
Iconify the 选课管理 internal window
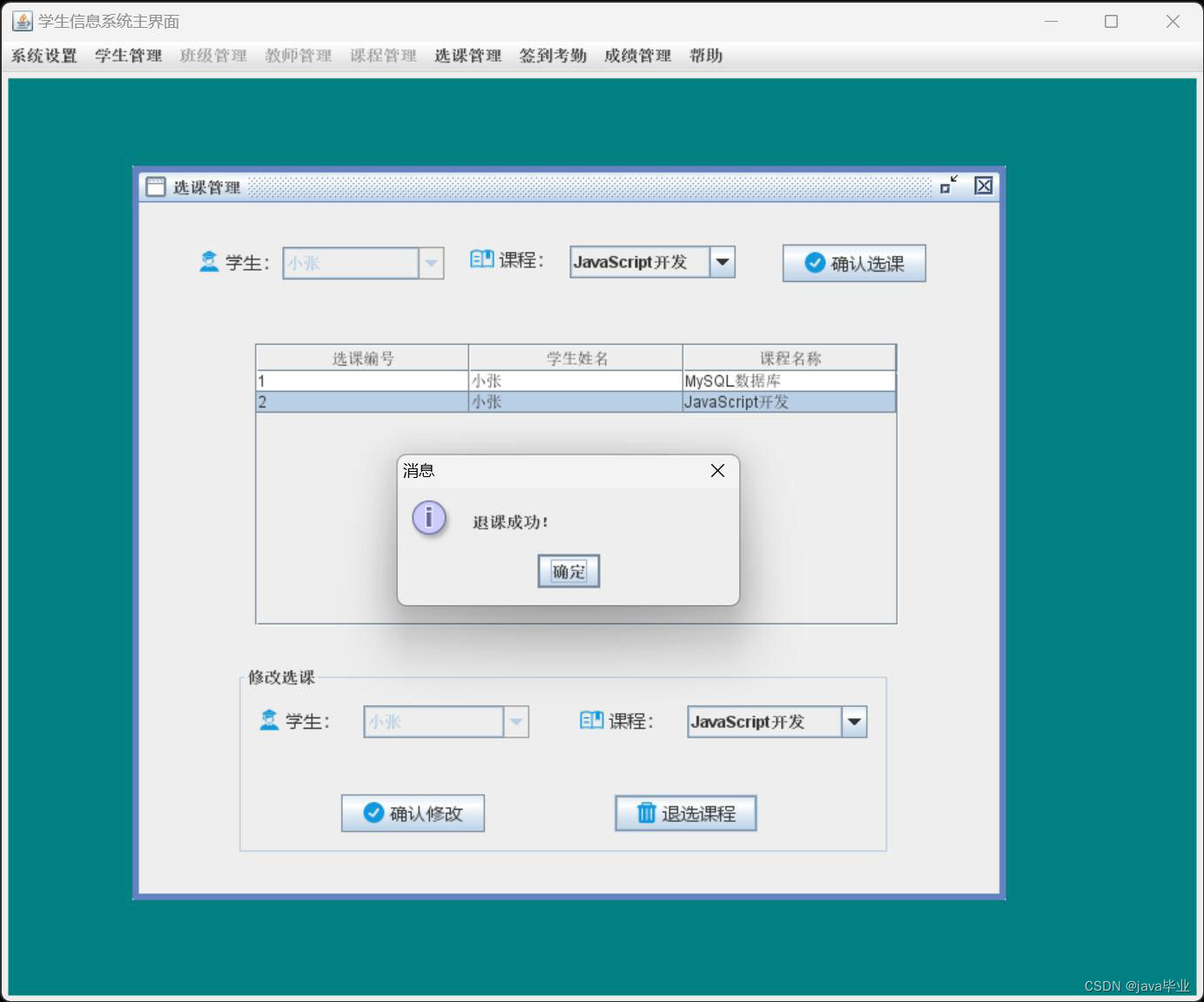point(949,185)
